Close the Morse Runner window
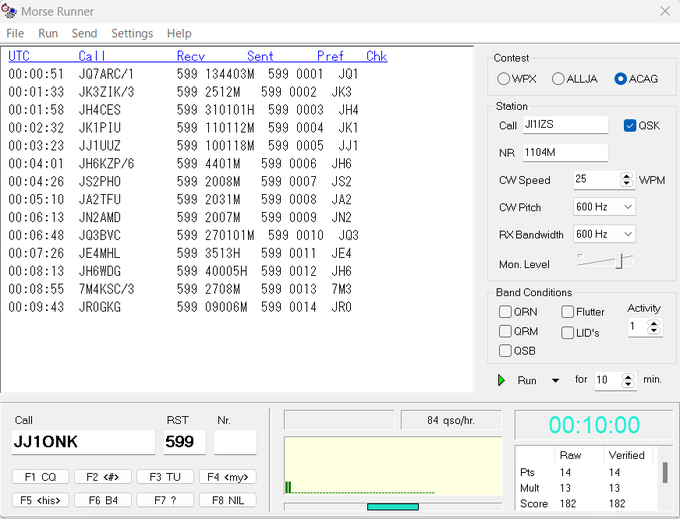 665,11
